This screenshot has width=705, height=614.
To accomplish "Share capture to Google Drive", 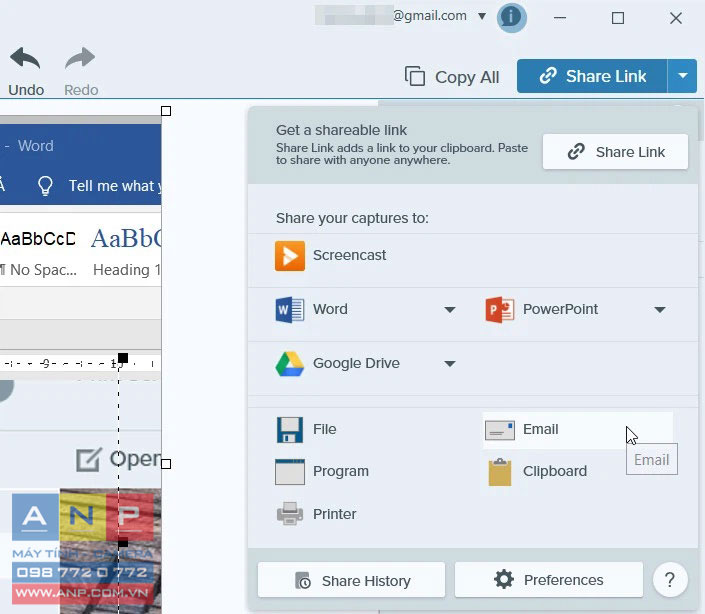I will pos(356,363).
